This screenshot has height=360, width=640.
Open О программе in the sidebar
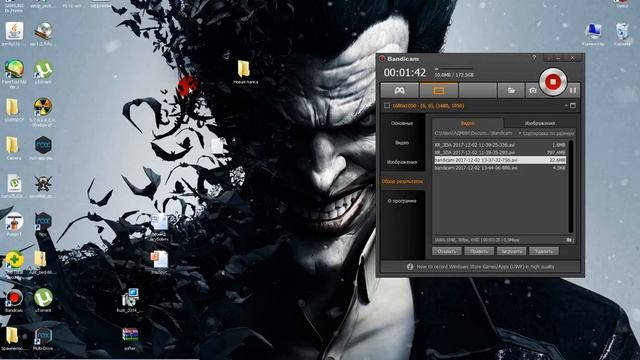402,201
